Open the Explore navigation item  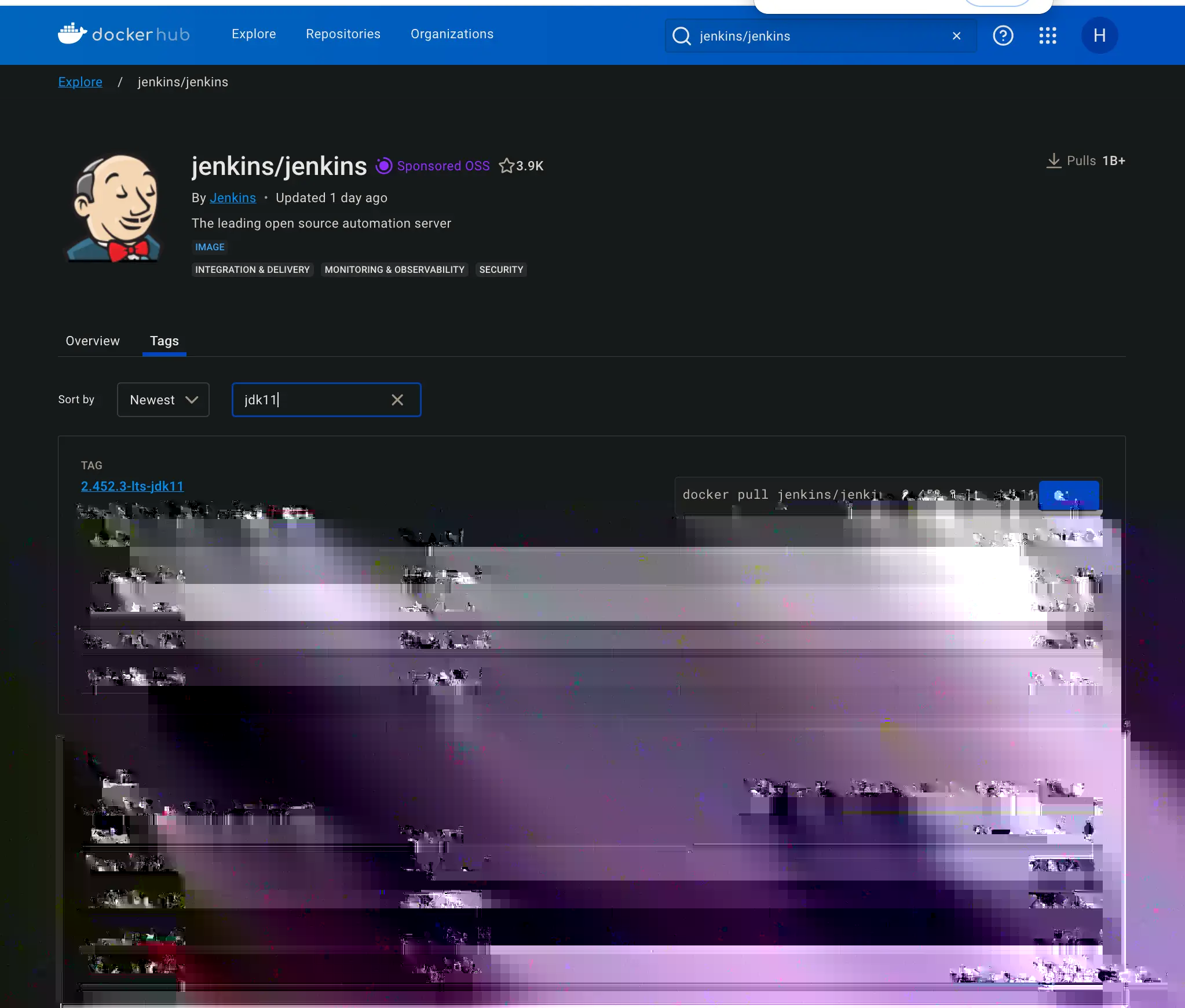(x=254, y=34)
